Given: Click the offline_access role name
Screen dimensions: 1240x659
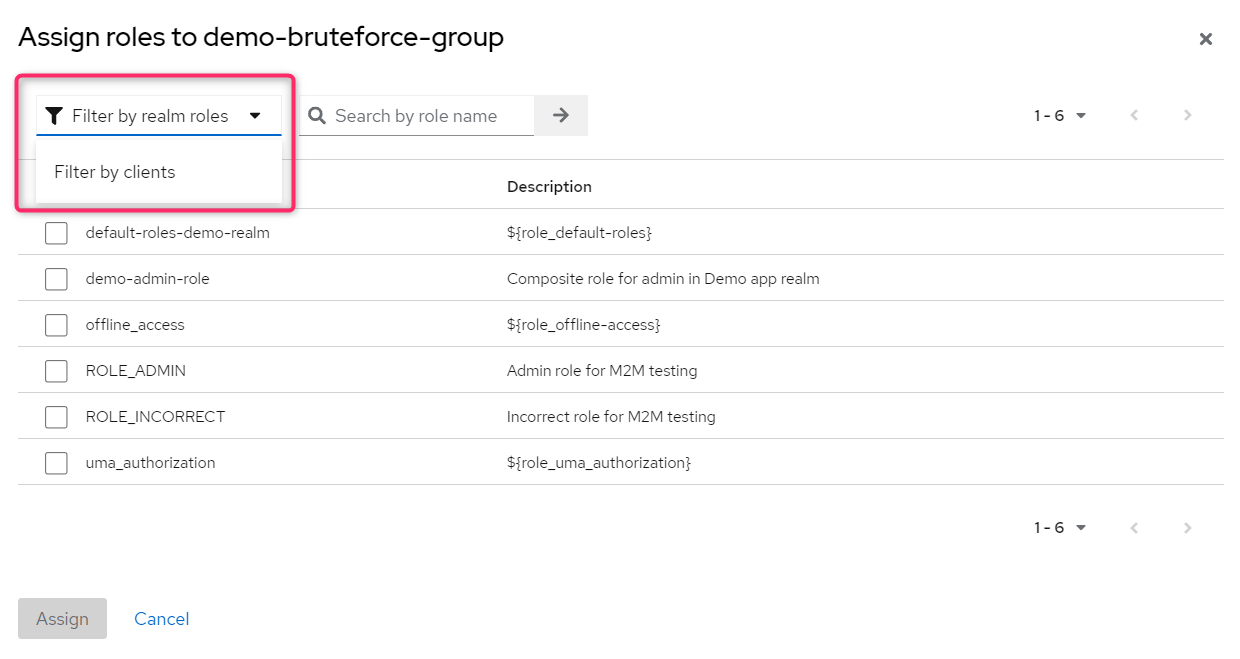Looking at the screenshot, I should coord(135,325).
